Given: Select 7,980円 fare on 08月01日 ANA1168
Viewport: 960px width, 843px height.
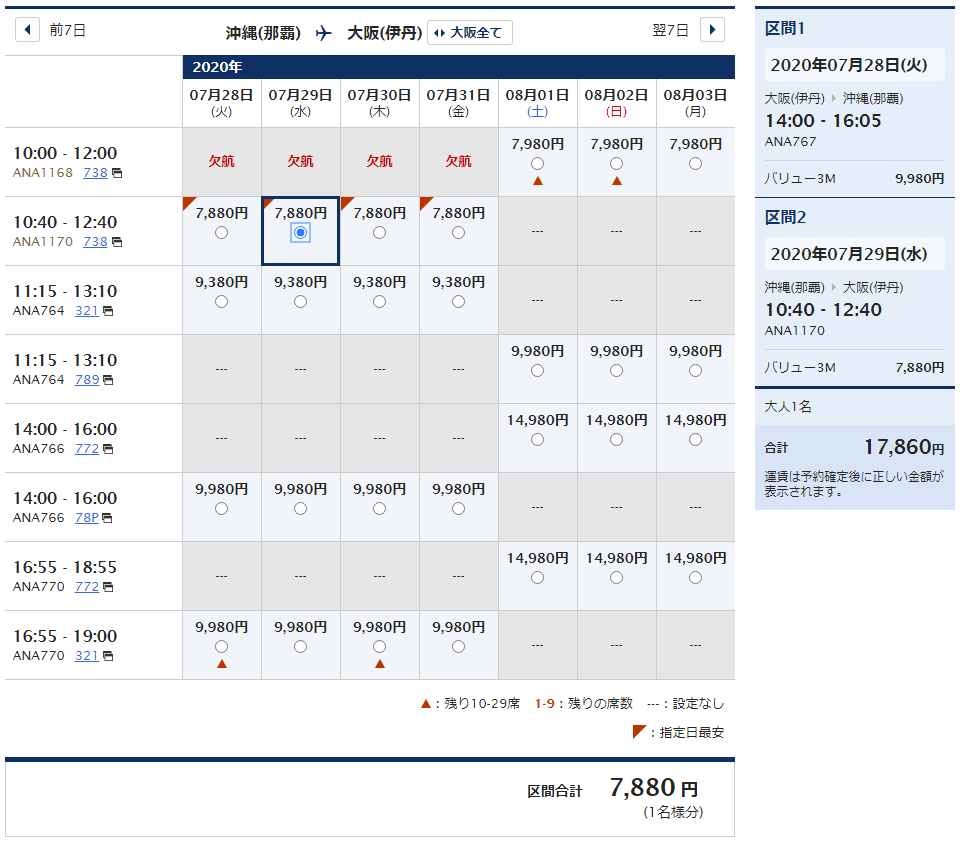Looking at the screenshot, I should 537,163.
